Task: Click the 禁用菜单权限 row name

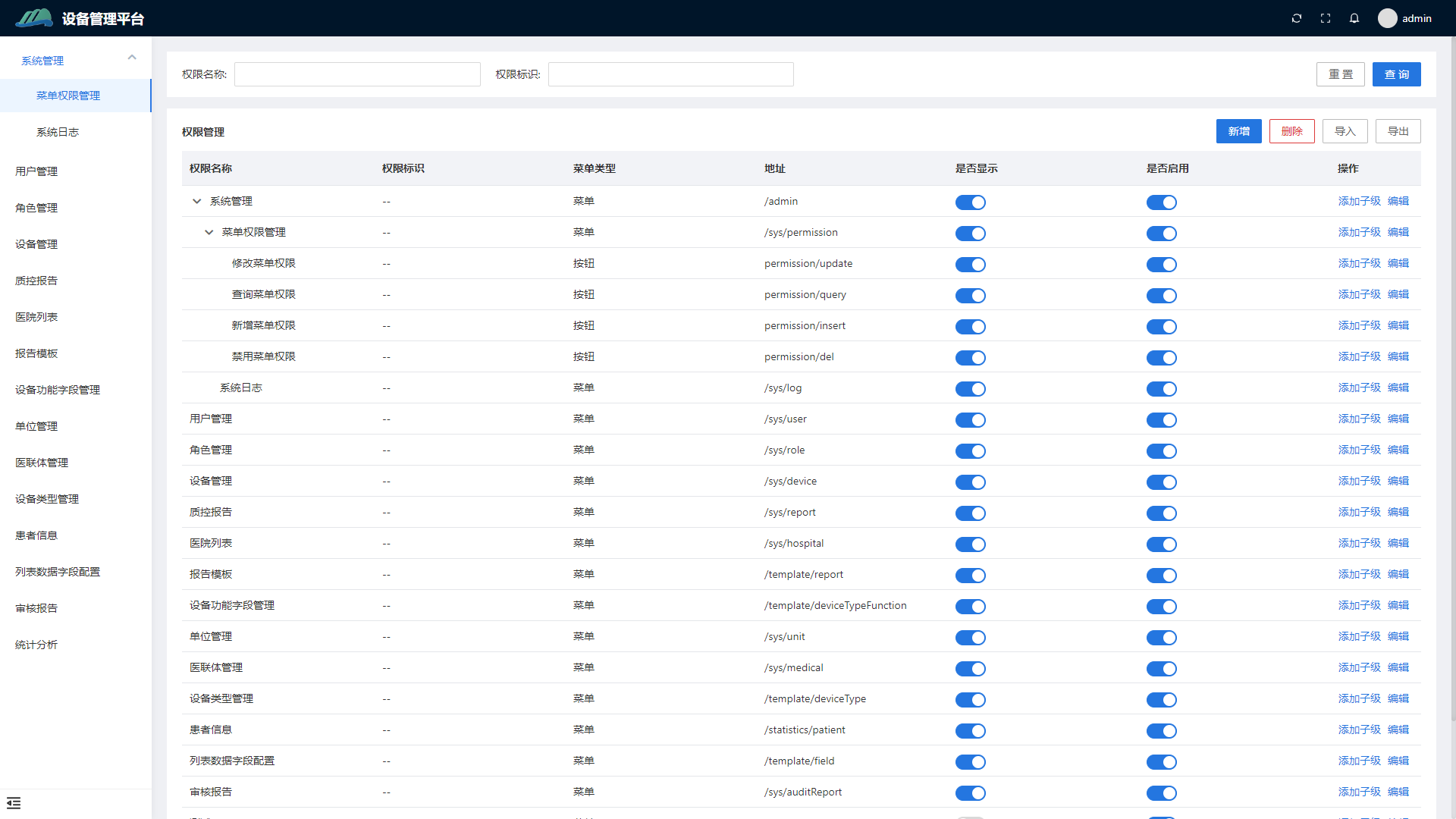Action: pos(263,356)
